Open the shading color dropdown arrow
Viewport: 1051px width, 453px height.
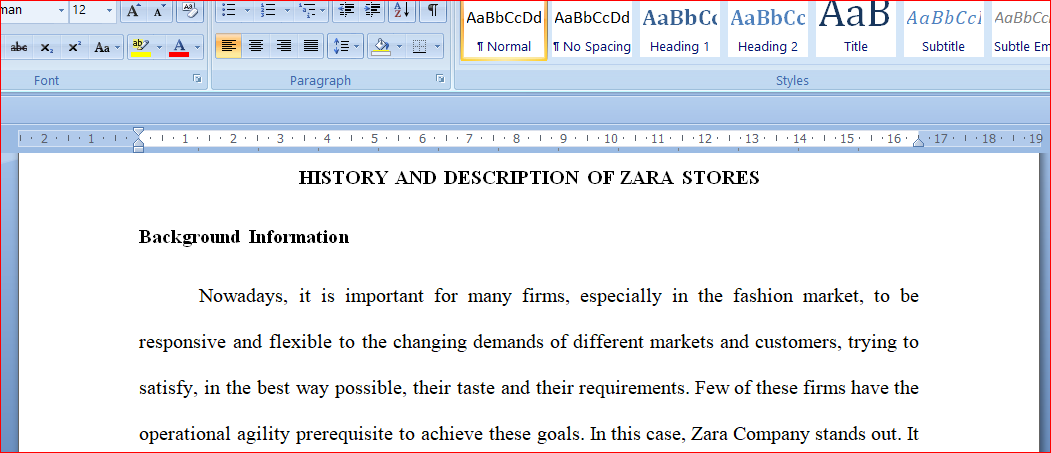pyautogui.click(x=399, y=46)
